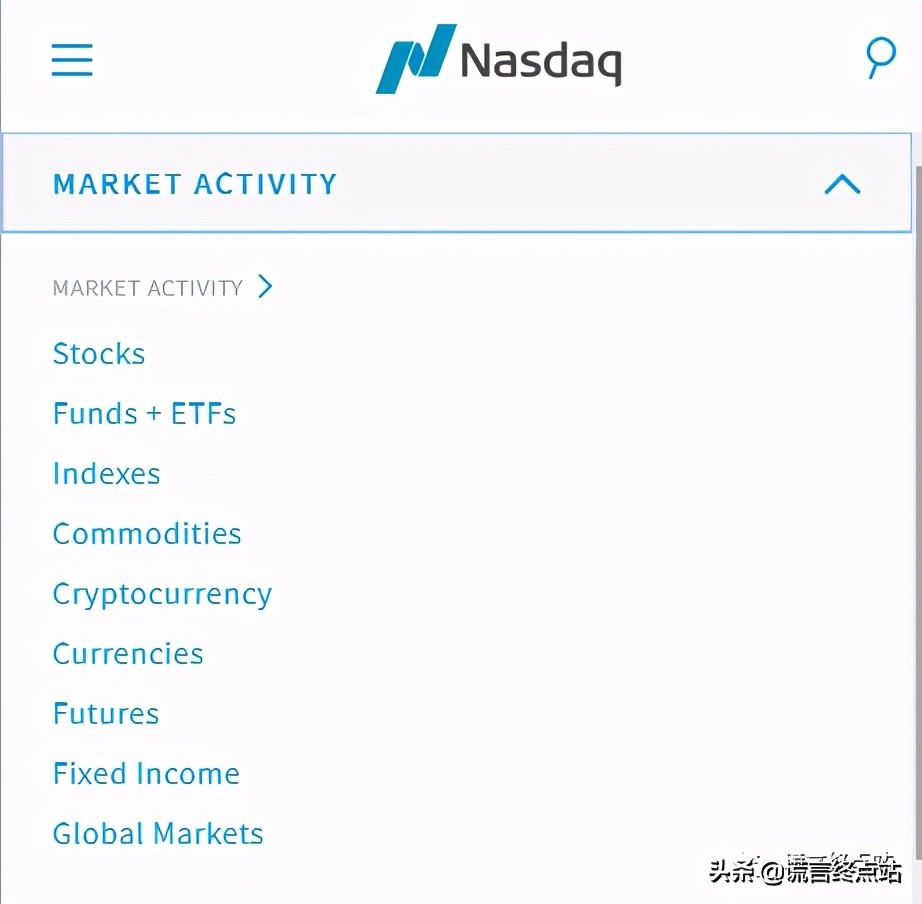Open Fixed Income
This screenshot has height=904, width=922.
[146, 774]
